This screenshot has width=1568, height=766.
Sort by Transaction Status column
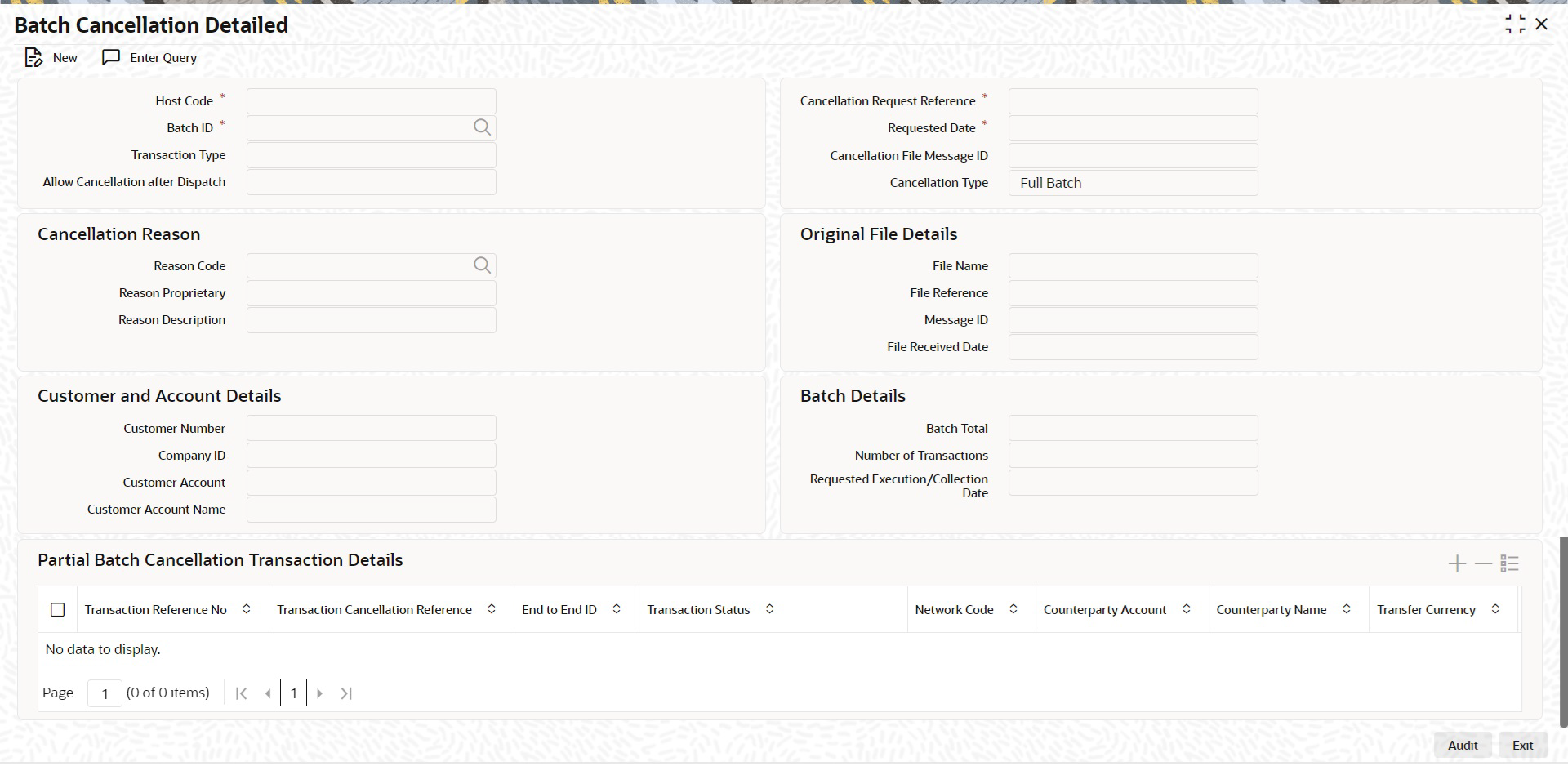pyautogui.click(x=769, y=609)
